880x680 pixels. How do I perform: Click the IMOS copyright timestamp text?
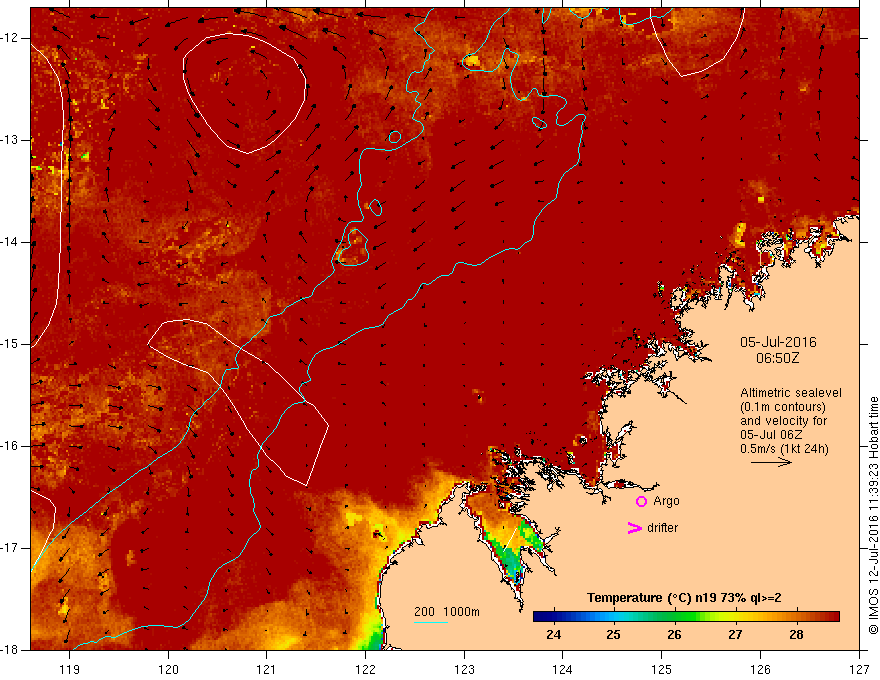click(x=873, y=515)
